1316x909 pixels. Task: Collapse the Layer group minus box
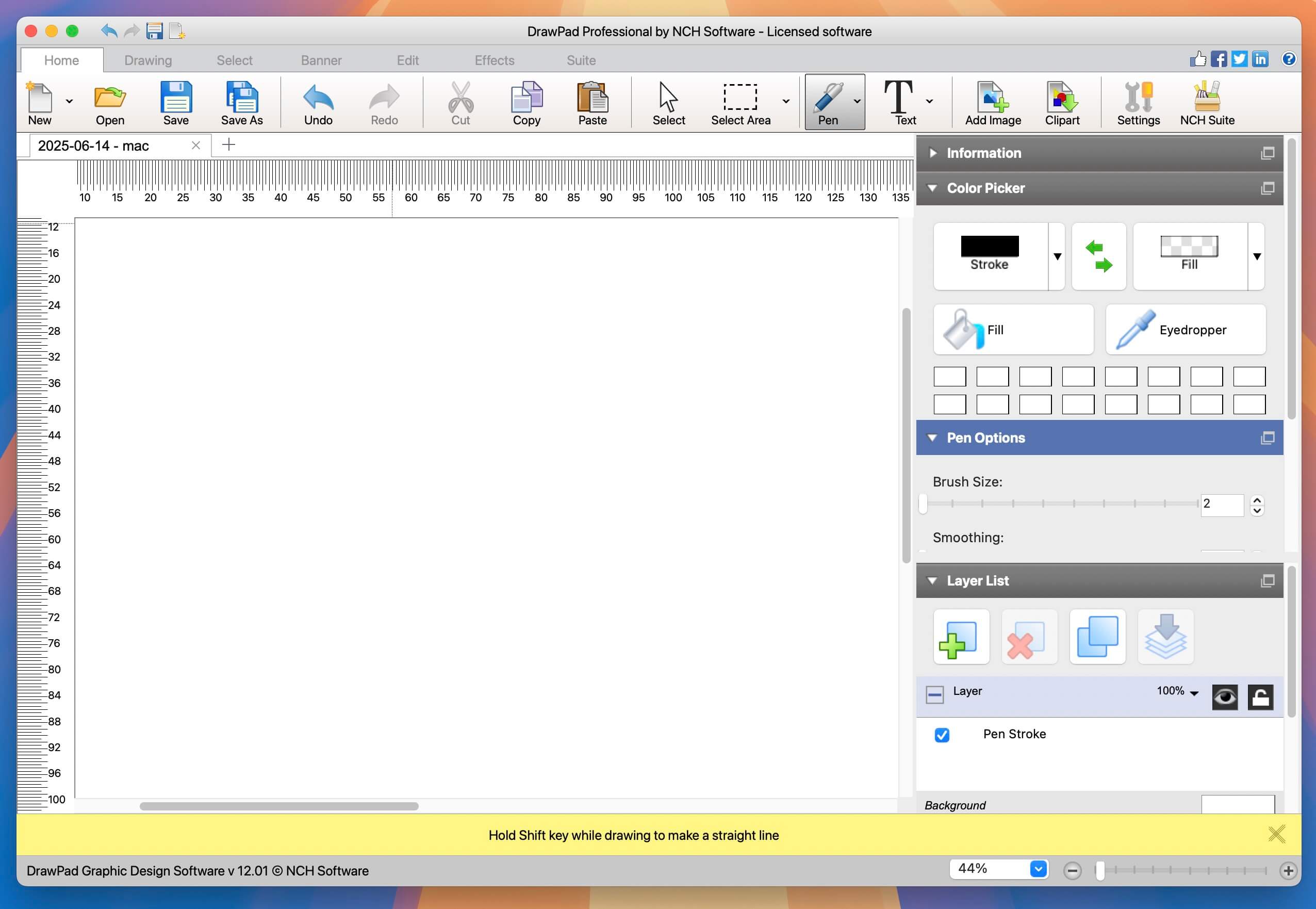934,694
